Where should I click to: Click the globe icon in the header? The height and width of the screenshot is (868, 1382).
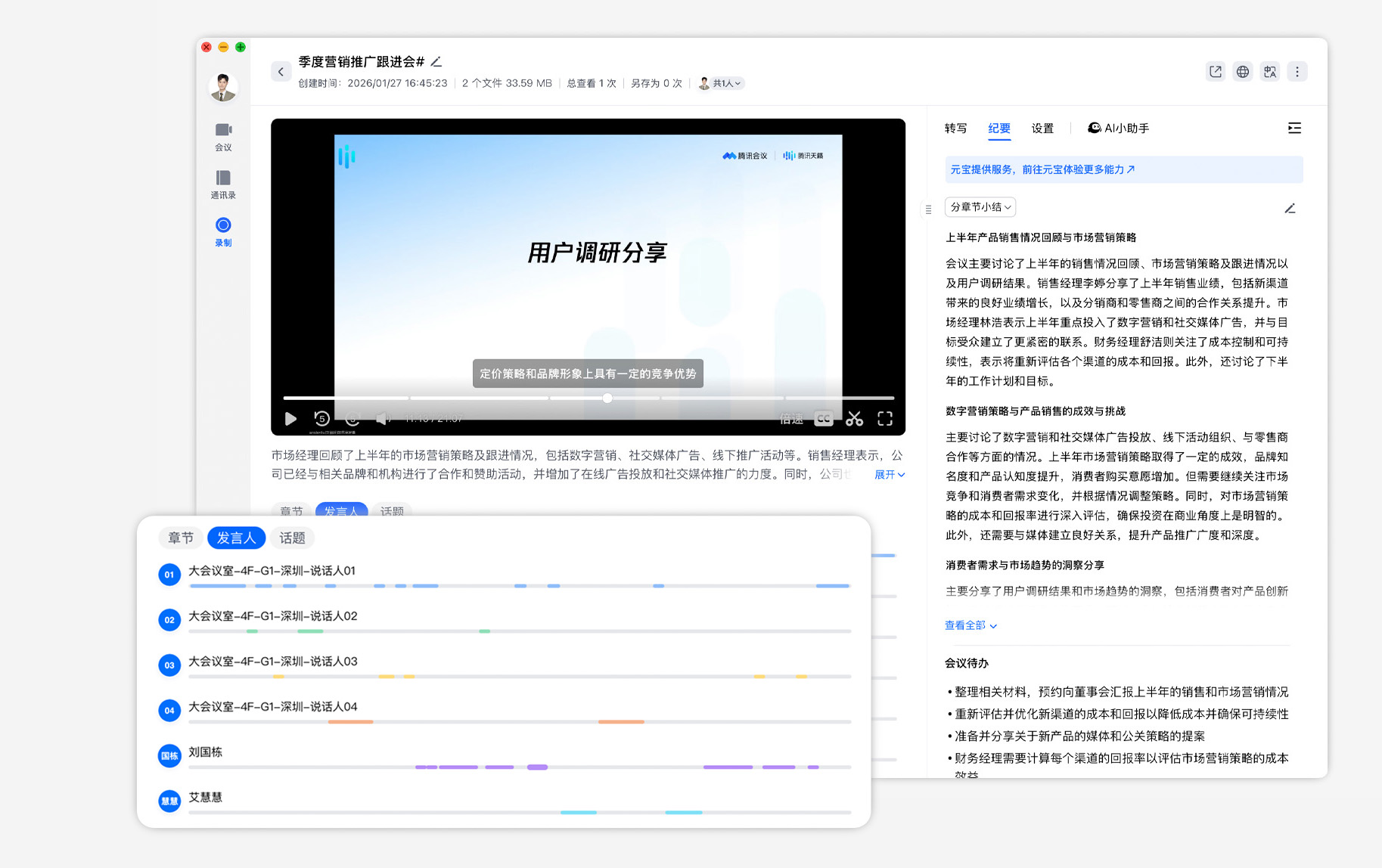(1242, 72)
